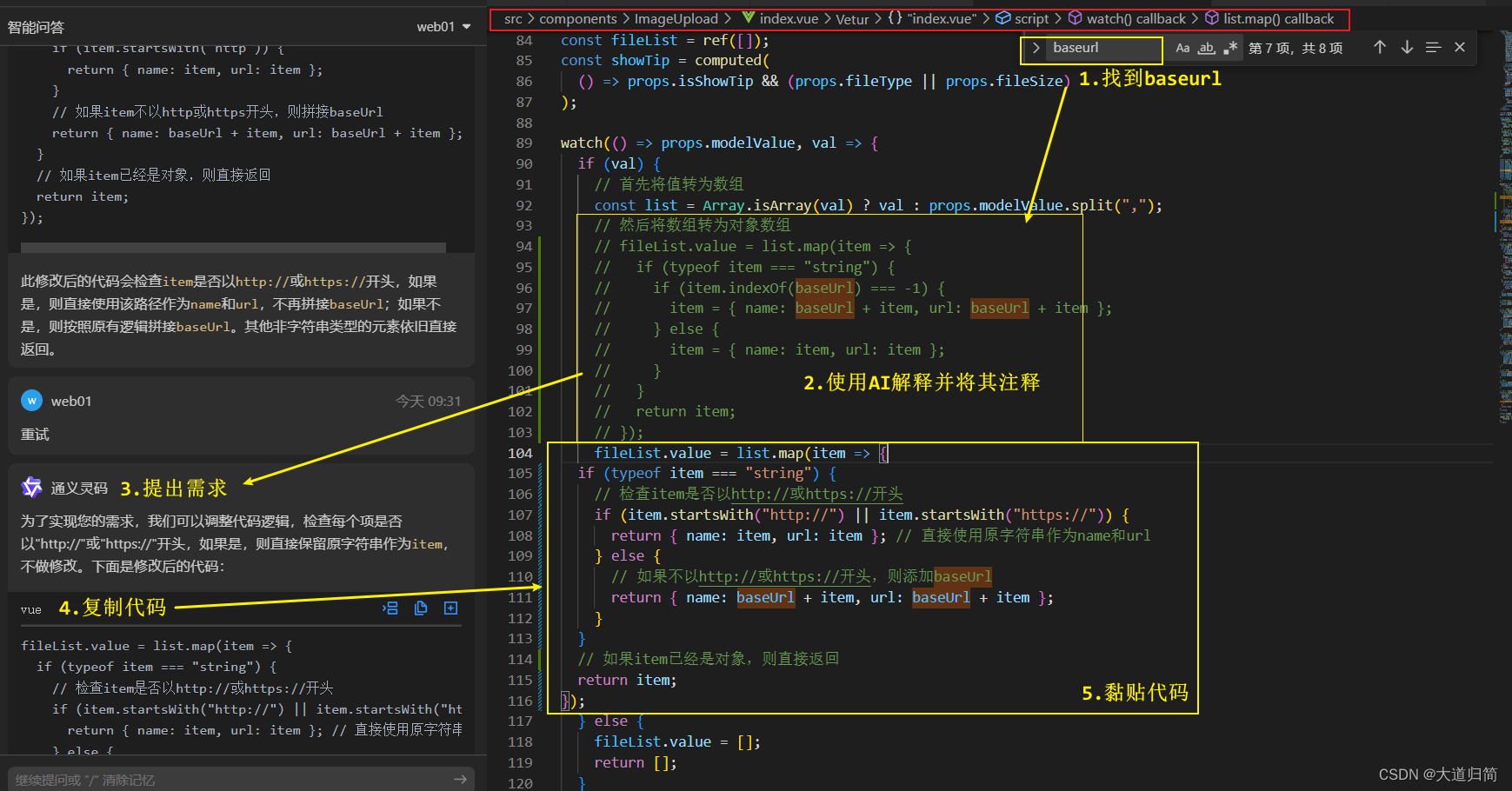Screen dimensions: 1512x791
Task: Select watch() callback in breadcrumb
Action: pyautogui.click(x=1136, y=19)
